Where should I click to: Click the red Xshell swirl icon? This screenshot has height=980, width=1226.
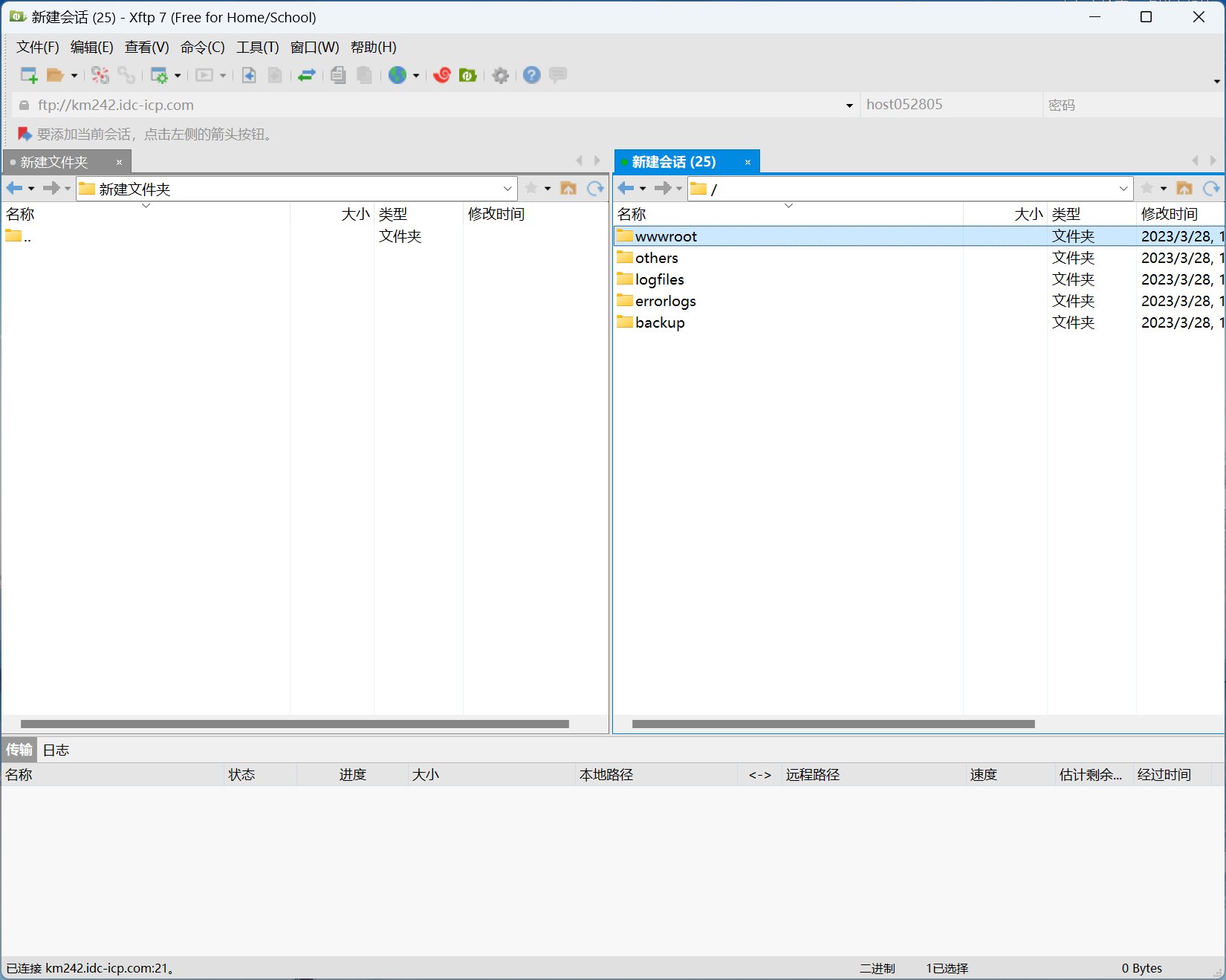point(442,75)
